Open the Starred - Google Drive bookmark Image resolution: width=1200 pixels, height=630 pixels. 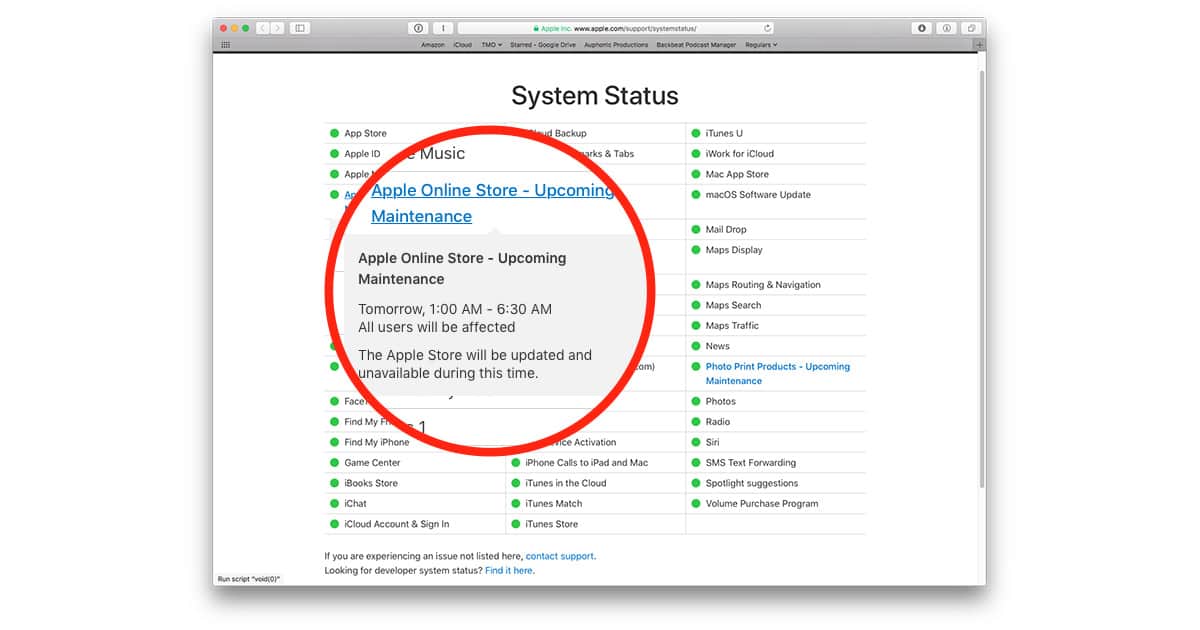point(541,45)
